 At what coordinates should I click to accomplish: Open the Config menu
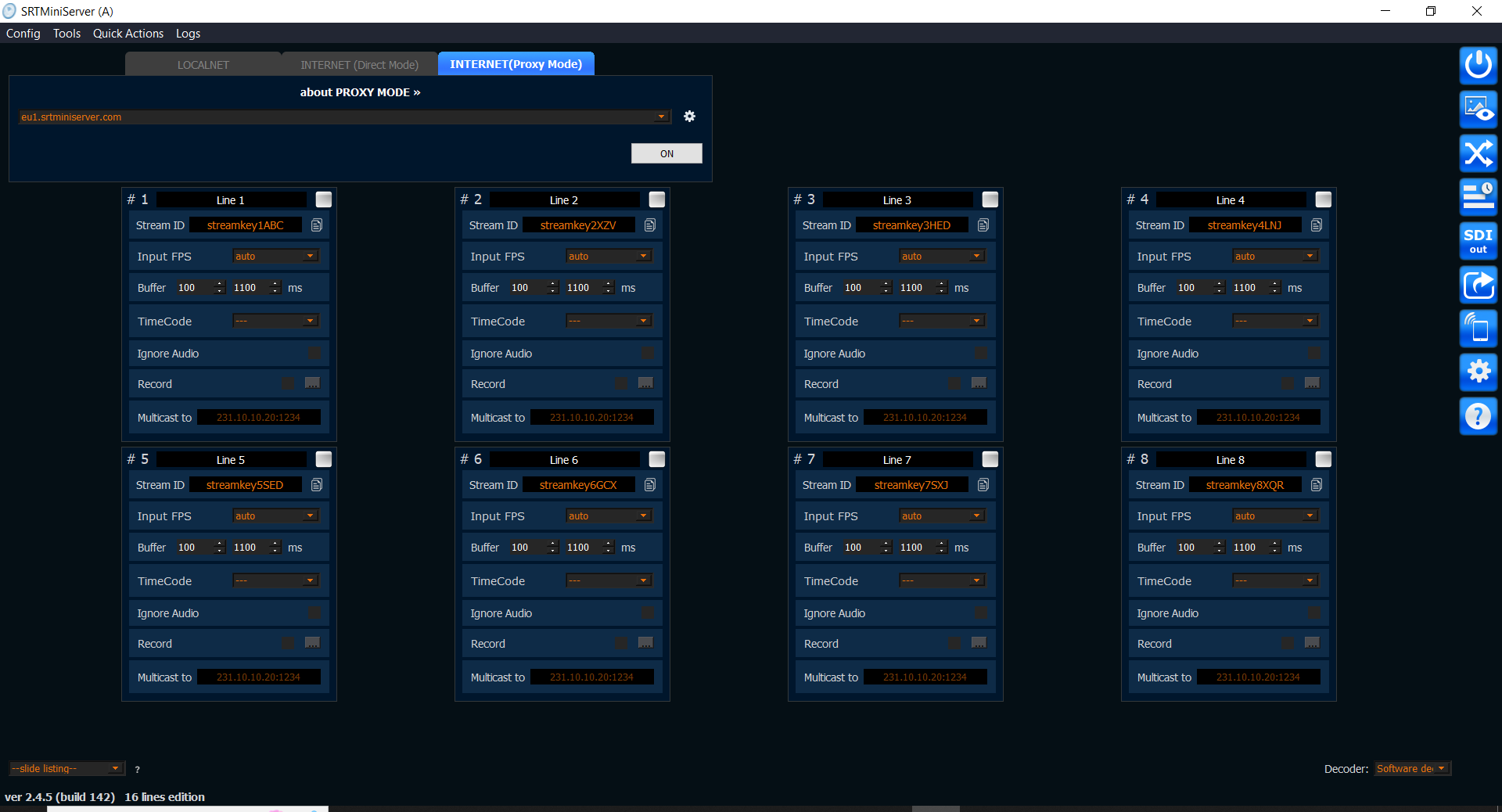(x=23, y=33)
